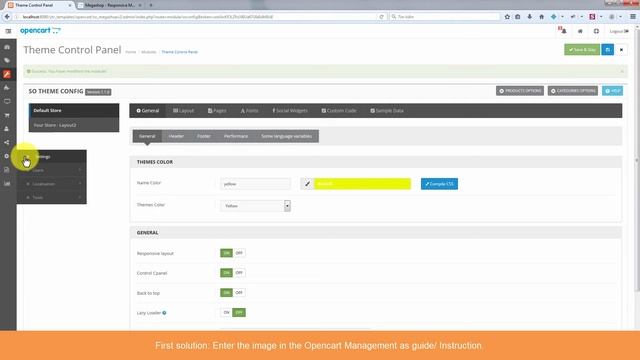Turn Back to top OFF
The height and width of the screenshot is (360, 640).
[239, 293]
